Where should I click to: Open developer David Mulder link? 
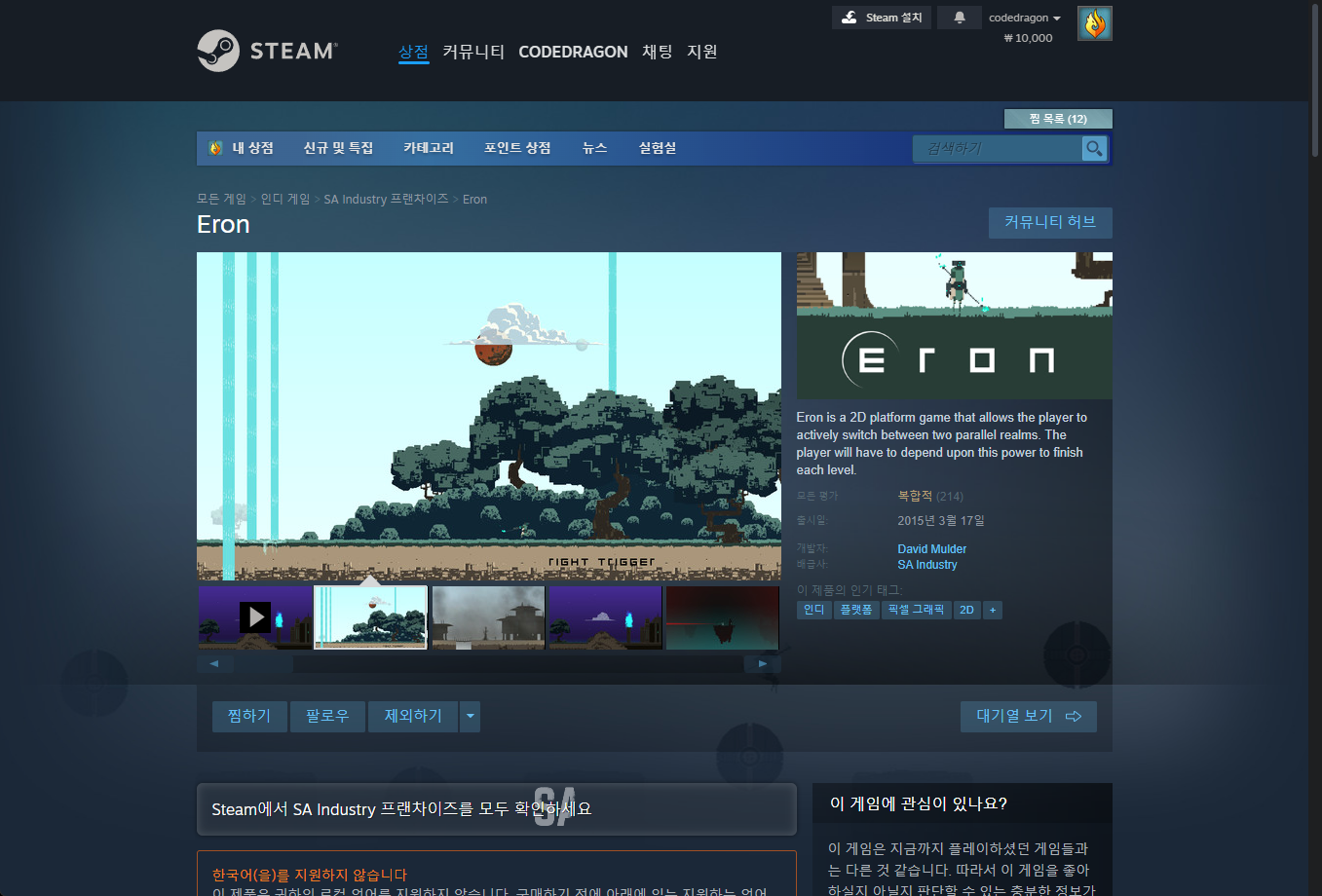932,549
